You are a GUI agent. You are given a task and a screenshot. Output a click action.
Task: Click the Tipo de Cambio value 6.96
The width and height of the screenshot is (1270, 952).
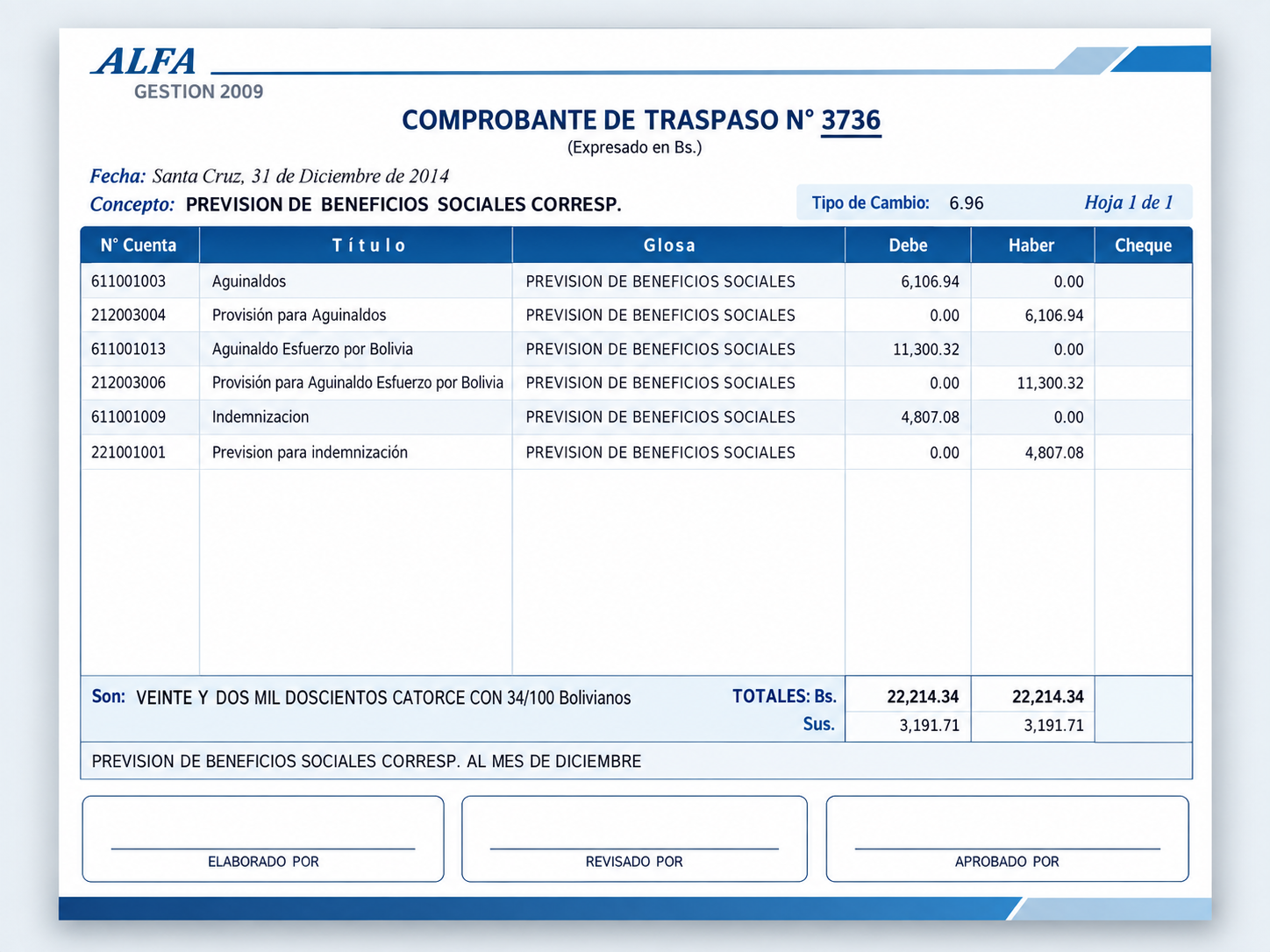[967, 203]
